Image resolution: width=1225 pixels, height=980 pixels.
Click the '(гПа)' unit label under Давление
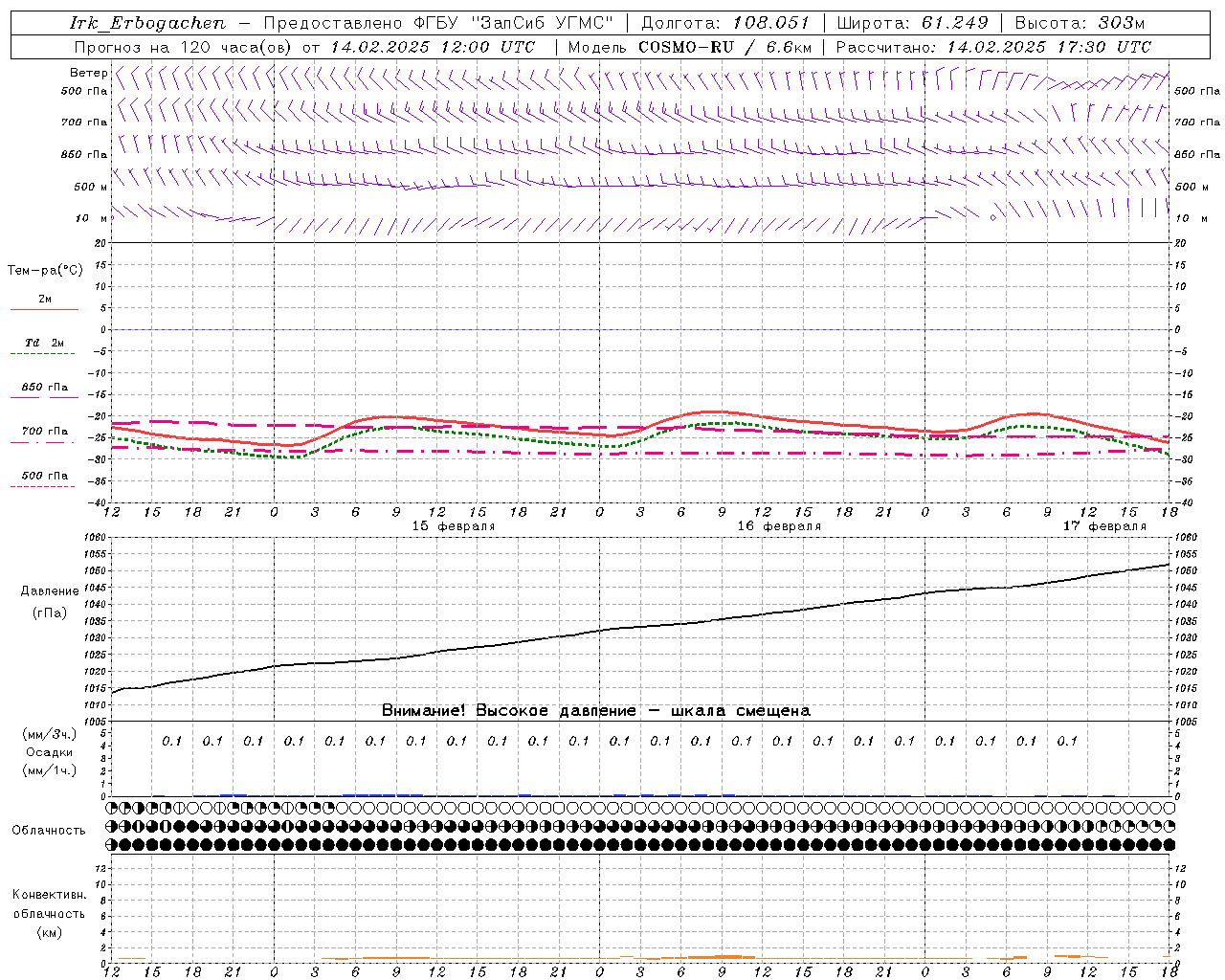(x=50, y=612)
